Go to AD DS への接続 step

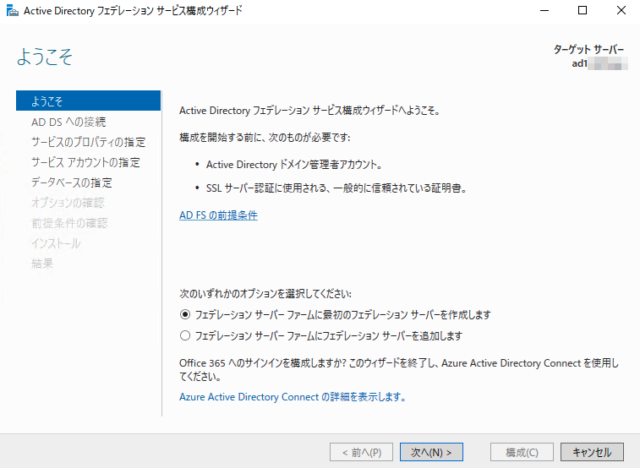click(x=68, y=122)
